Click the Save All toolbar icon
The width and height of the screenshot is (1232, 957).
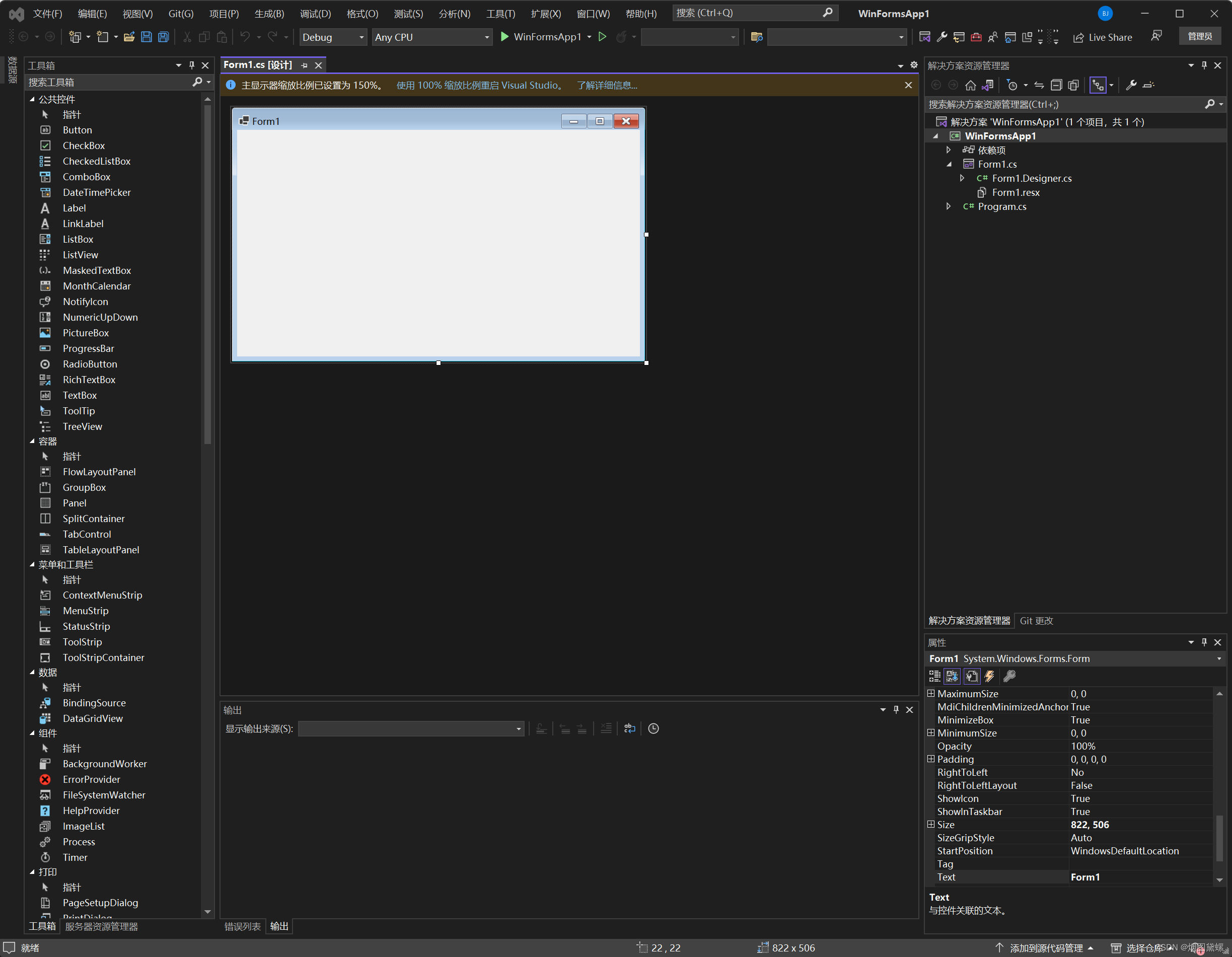164,37
